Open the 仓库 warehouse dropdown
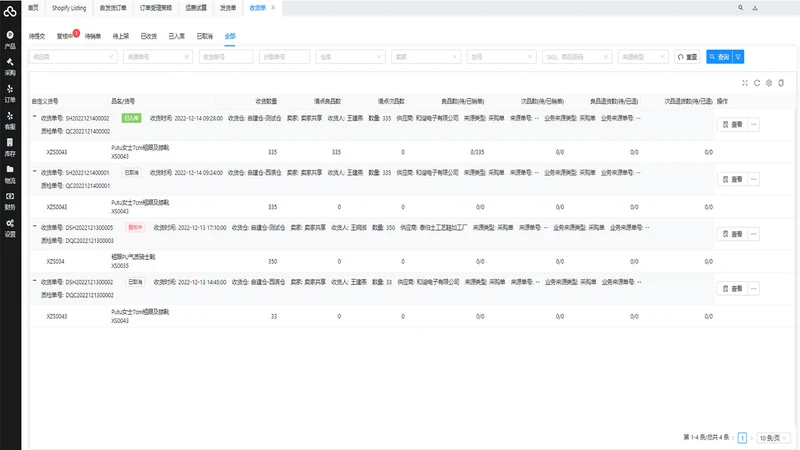 tap(350, 57)
